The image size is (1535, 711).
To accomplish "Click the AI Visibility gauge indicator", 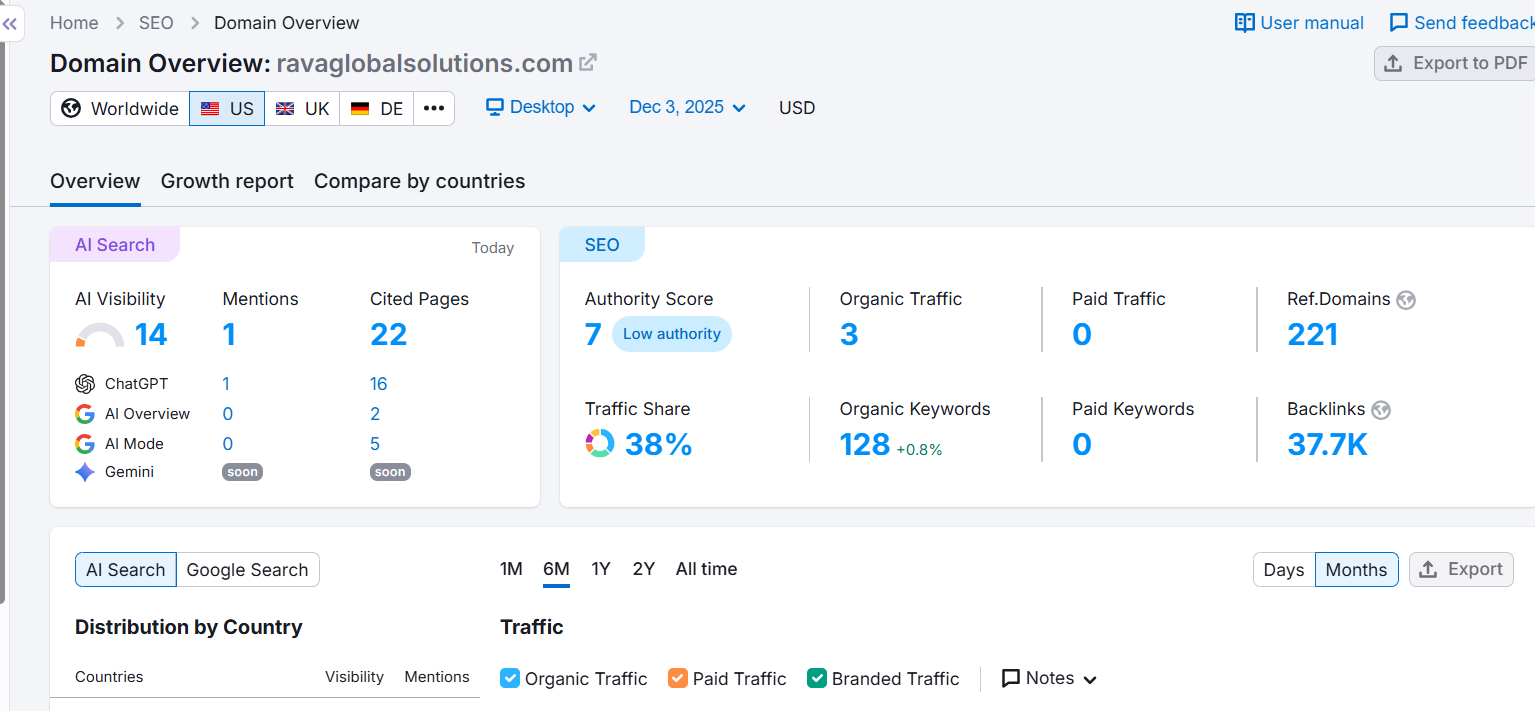I will (x=99, y=335).
